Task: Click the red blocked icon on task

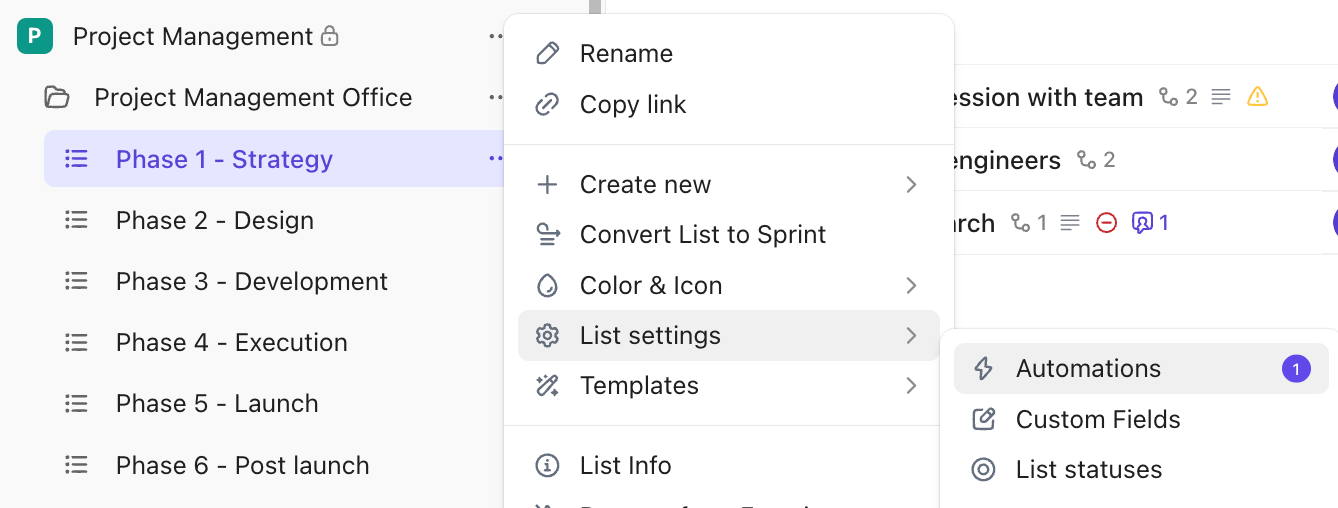Action: tap(1106, 223)
